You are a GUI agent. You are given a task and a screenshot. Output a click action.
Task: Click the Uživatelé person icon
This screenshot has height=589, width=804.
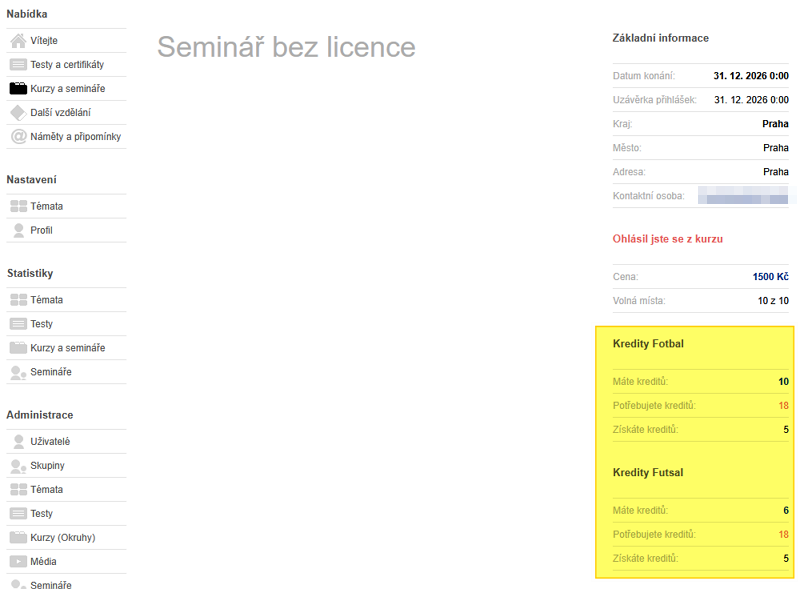(18, 442)
